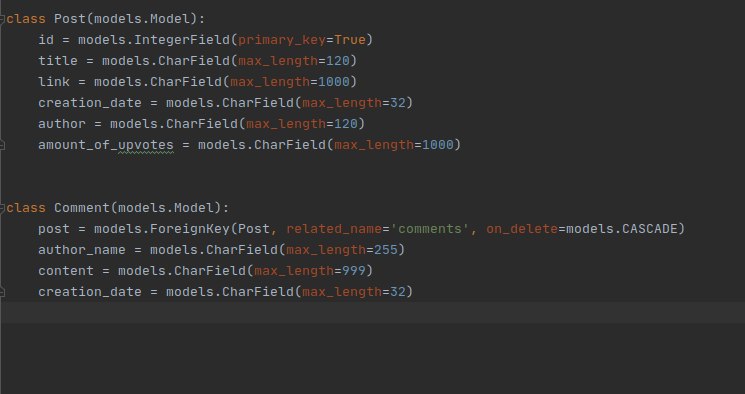
Task: Click the value 120 on the title line
Action: tap(338, 61)
